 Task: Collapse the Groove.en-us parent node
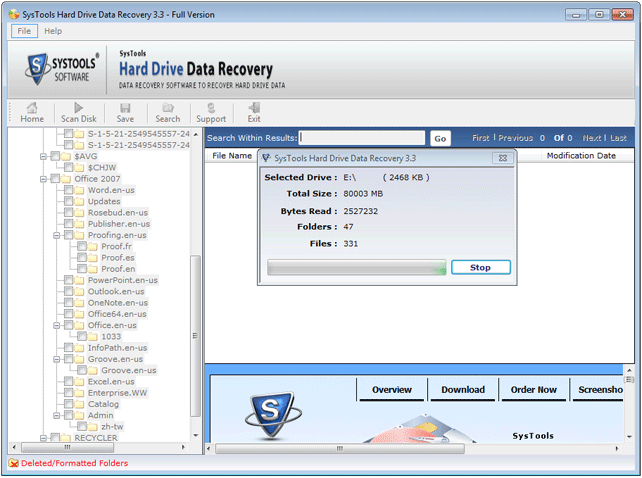click(x=57, y=359)
